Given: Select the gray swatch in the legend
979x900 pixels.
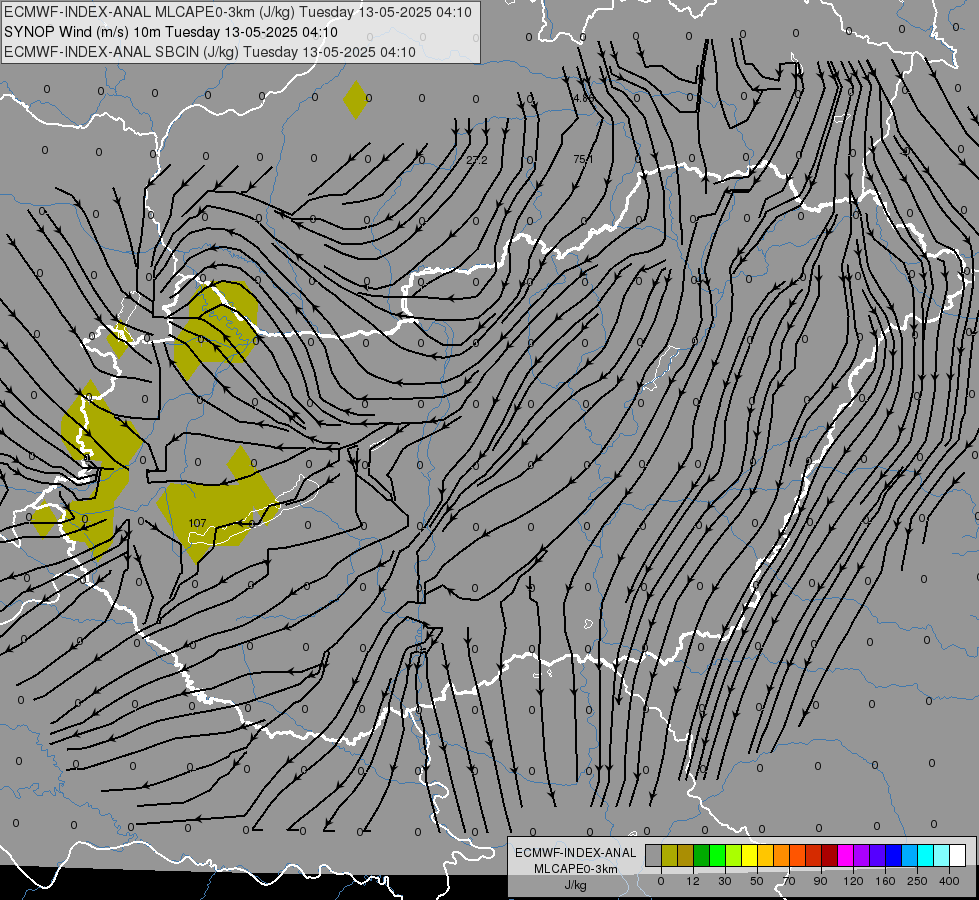Looking at the screenshot, I should click(653, 855).
